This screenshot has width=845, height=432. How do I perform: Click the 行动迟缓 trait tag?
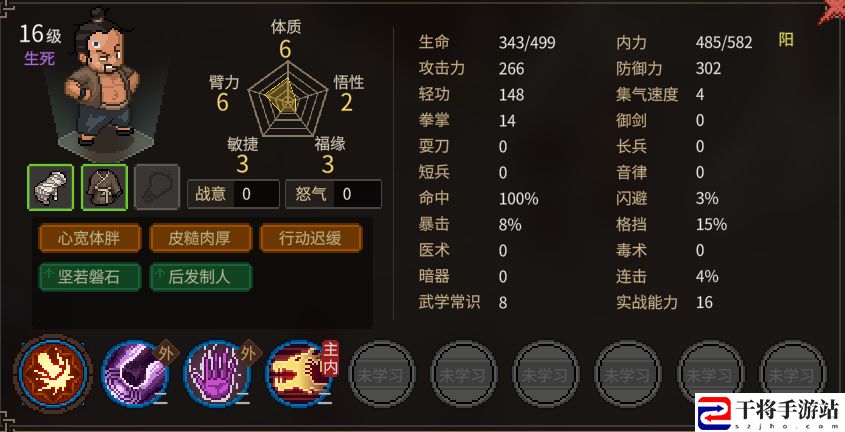pos(311,238)
